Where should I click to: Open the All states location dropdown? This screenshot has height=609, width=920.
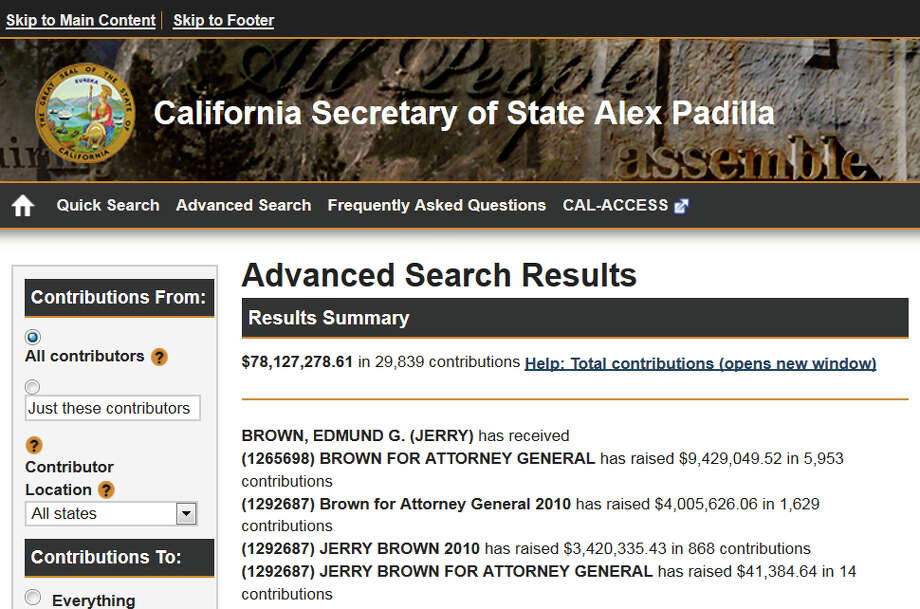111,514
